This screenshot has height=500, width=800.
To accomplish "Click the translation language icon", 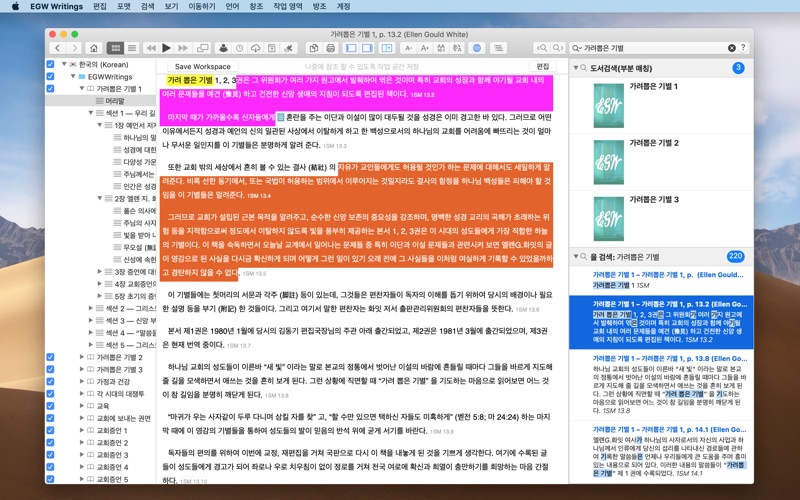I will pyautogui.click(x=457, y=48).
